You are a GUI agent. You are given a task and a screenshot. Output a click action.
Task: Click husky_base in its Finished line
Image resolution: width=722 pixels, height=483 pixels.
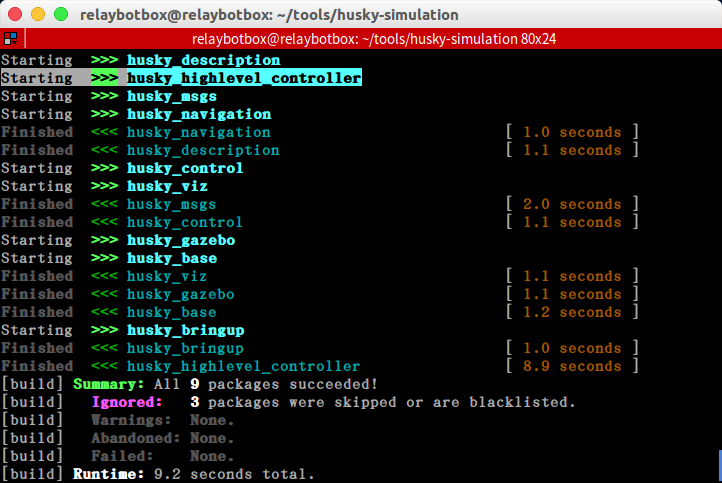(x=172, y=312)
